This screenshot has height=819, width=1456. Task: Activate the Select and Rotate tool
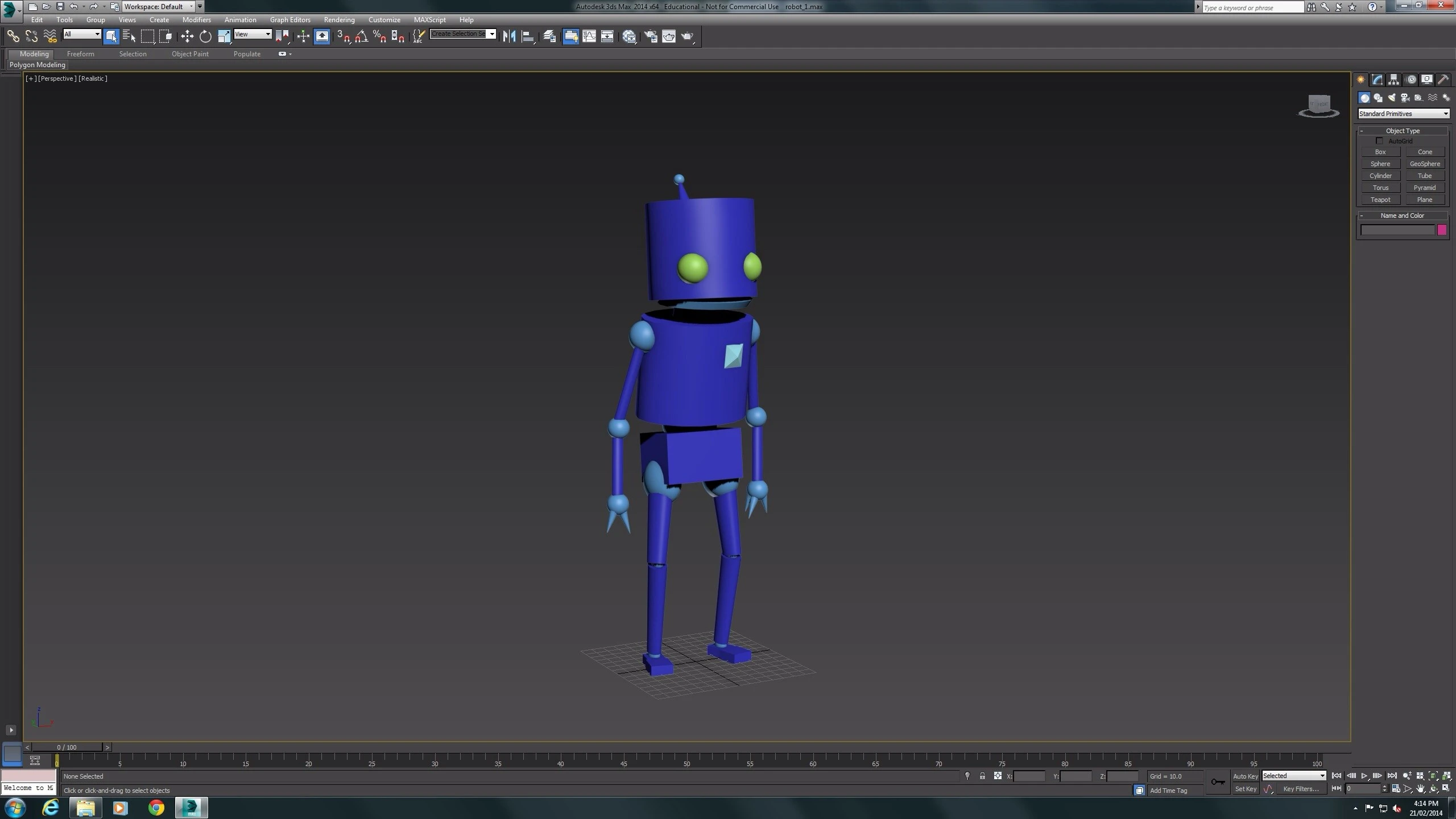click(205, 36)
